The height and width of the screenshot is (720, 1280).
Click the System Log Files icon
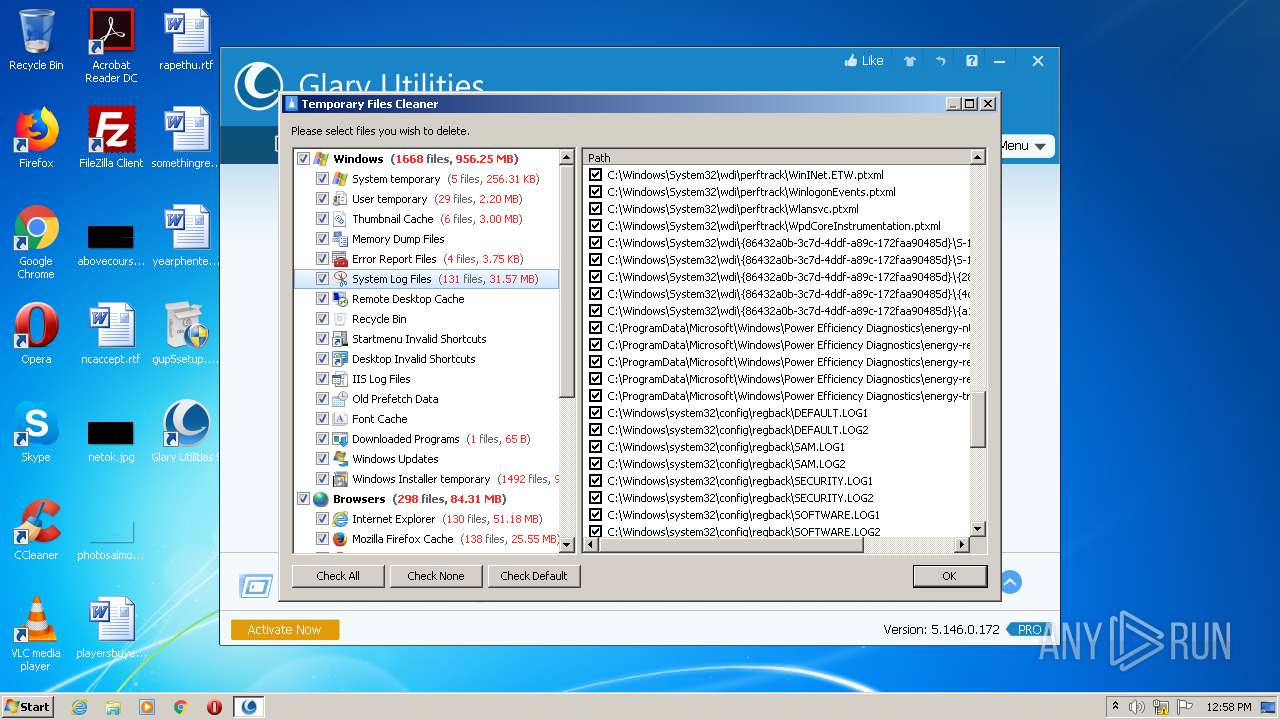click(x=340, y=279)
